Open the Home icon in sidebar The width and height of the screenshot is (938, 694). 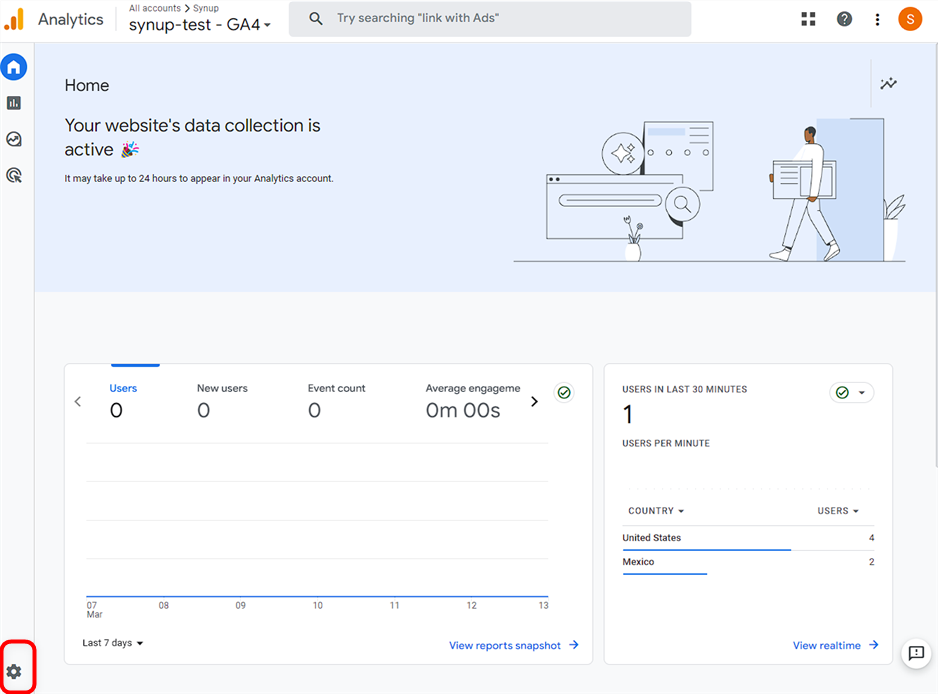click(x=14, y=67)
